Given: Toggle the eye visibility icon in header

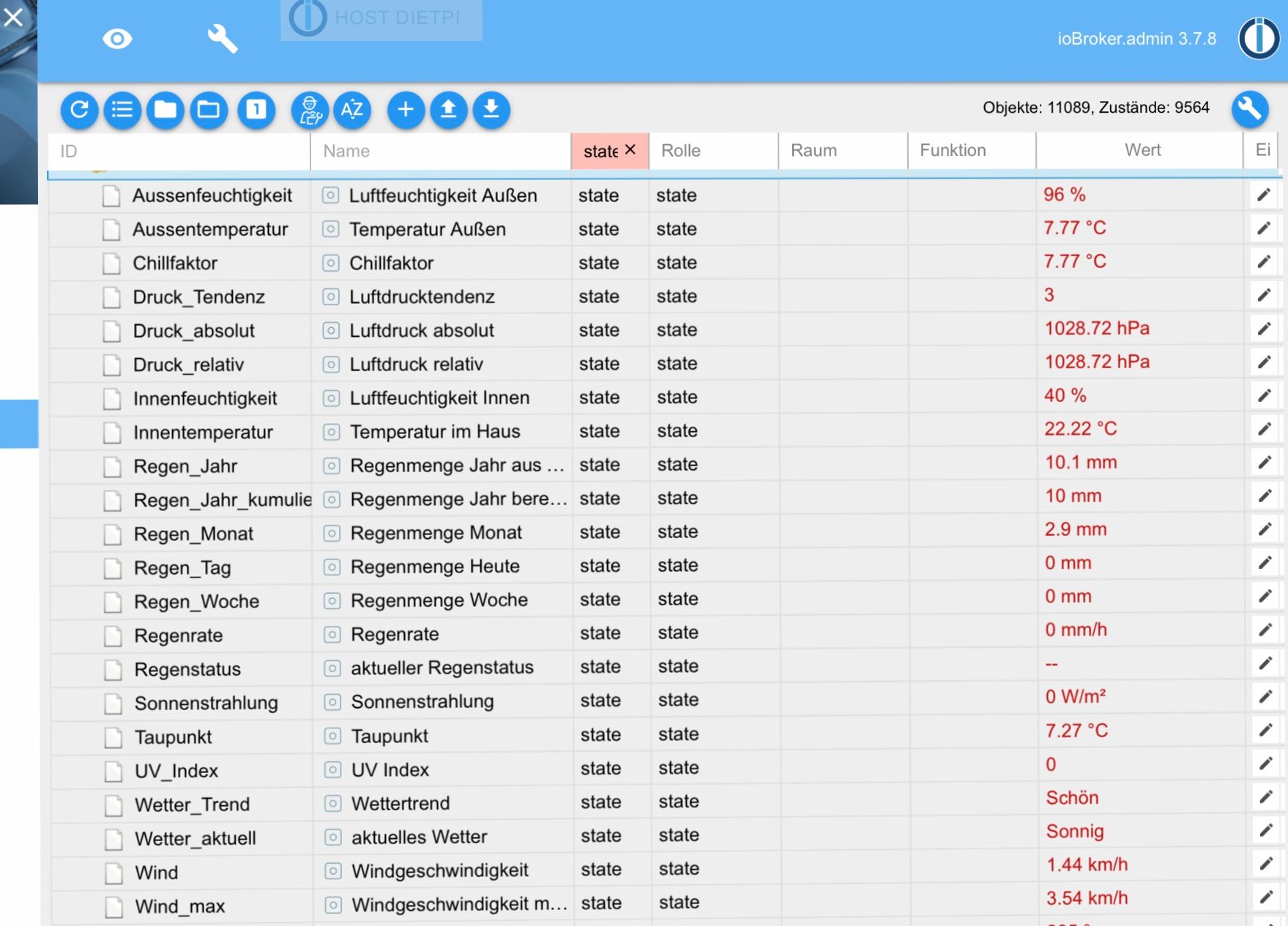Looking at the screenshot, I should point(117,39).
